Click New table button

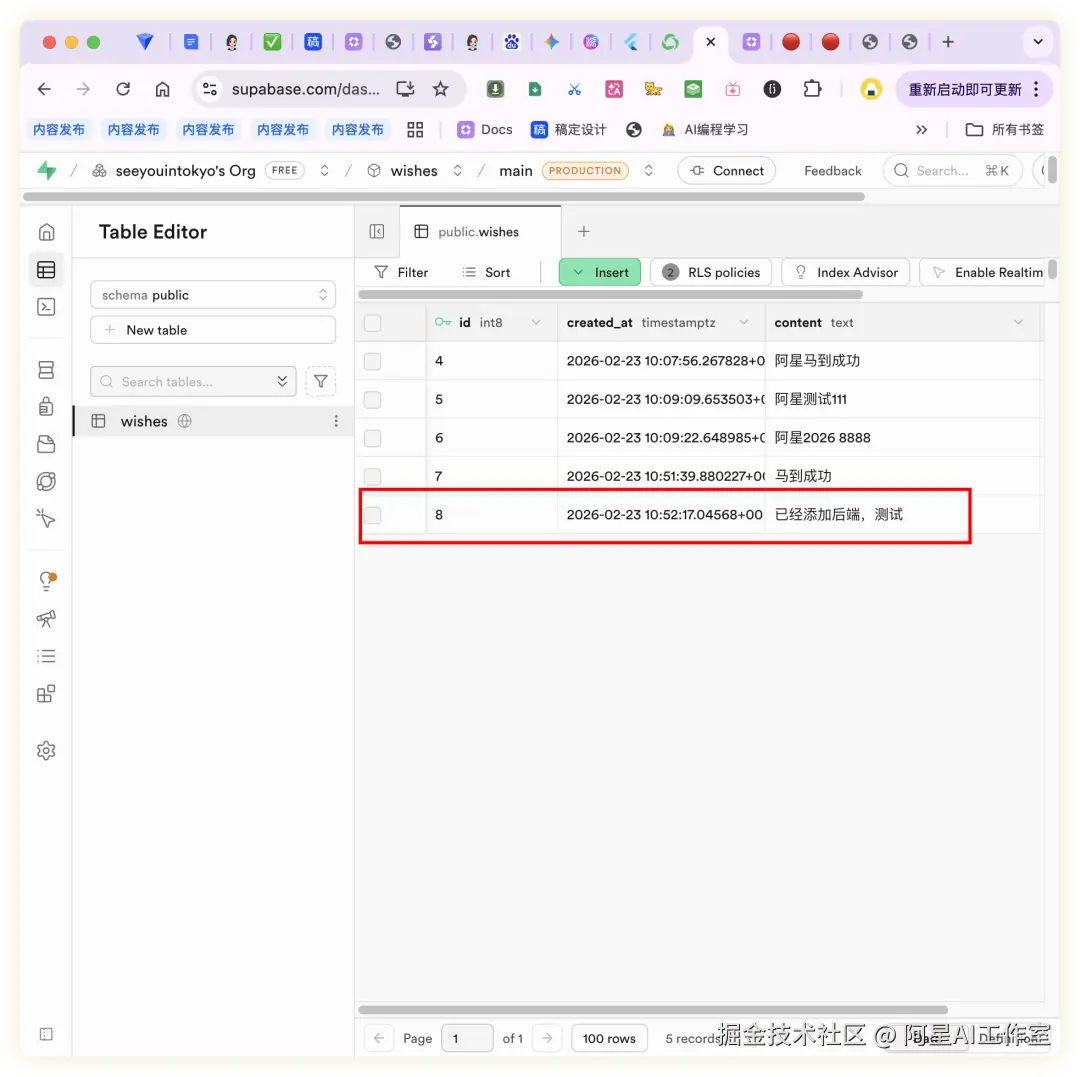pyautogui.click(x=213, y=330)
